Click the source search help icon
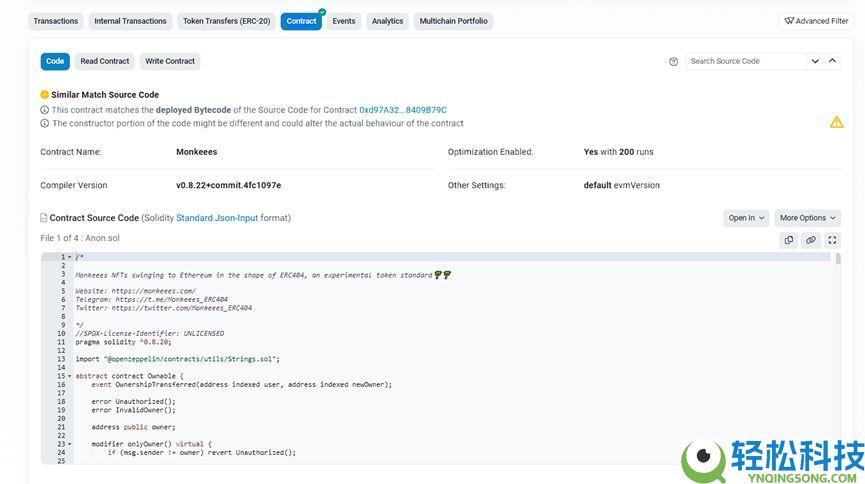 click(674, 61)
